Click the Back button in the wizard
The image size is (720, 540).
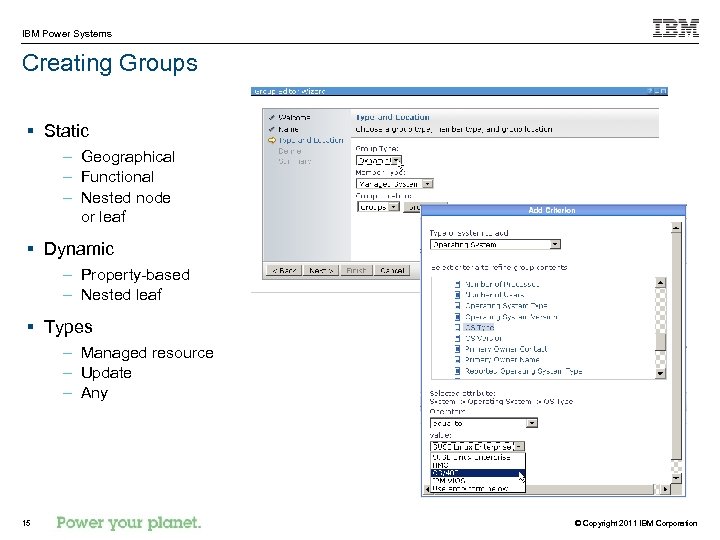click(x=284, y=270)
